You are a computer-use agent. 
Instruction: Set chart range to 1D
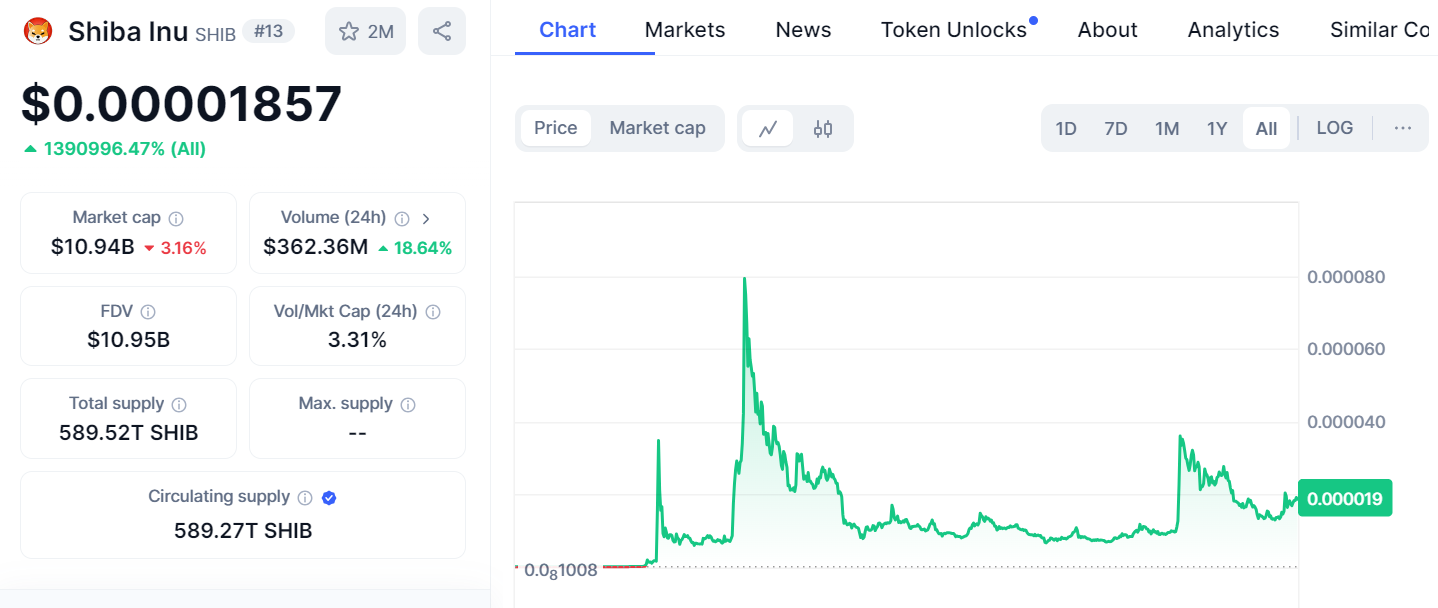click(1066, 128)
